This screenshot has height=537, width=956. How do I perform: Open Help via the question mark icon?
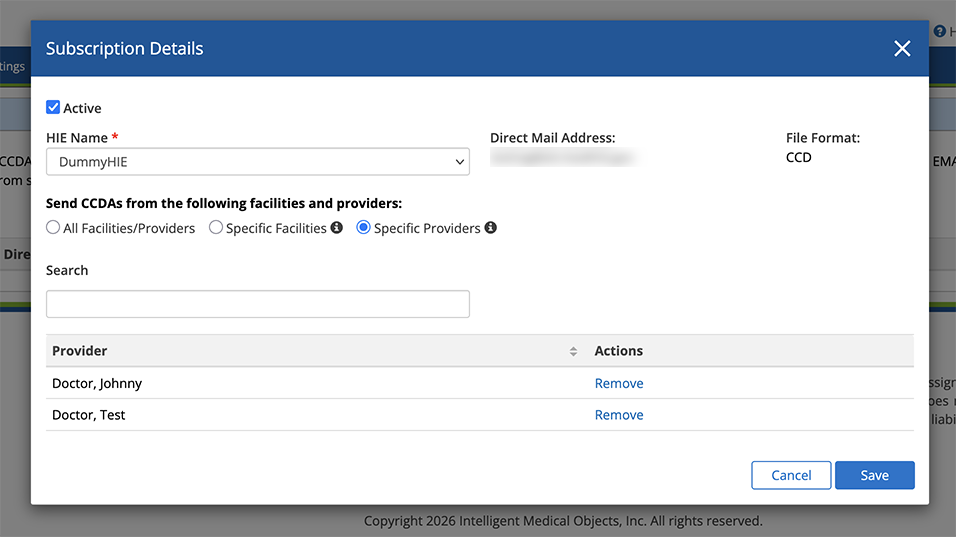[x=940, y=32]
